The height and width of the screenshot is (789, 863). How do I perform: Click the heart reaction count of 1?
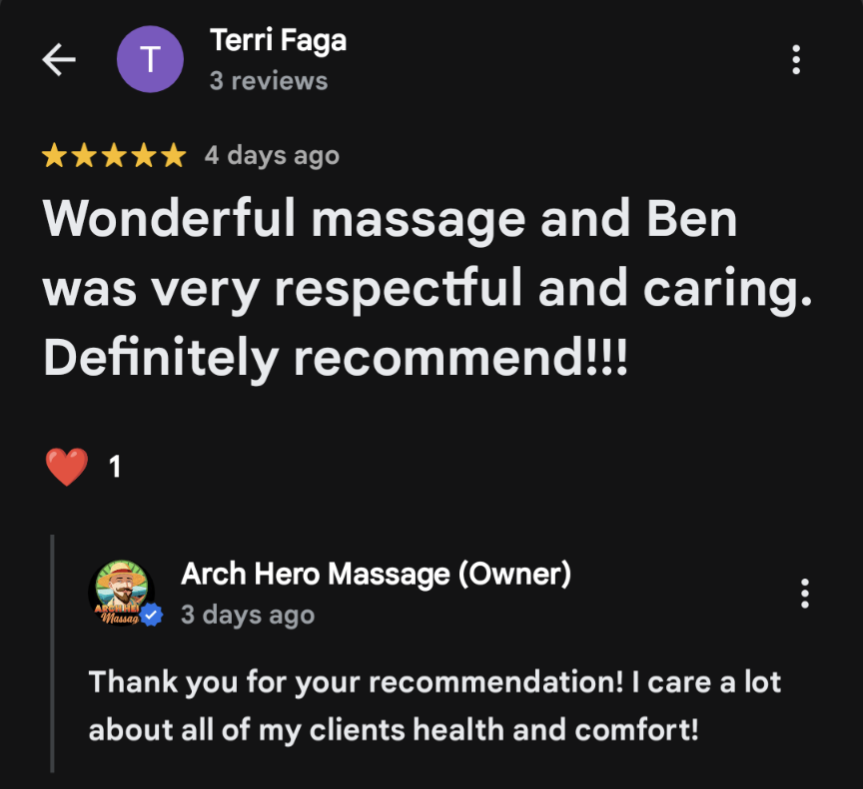point(115,467)
